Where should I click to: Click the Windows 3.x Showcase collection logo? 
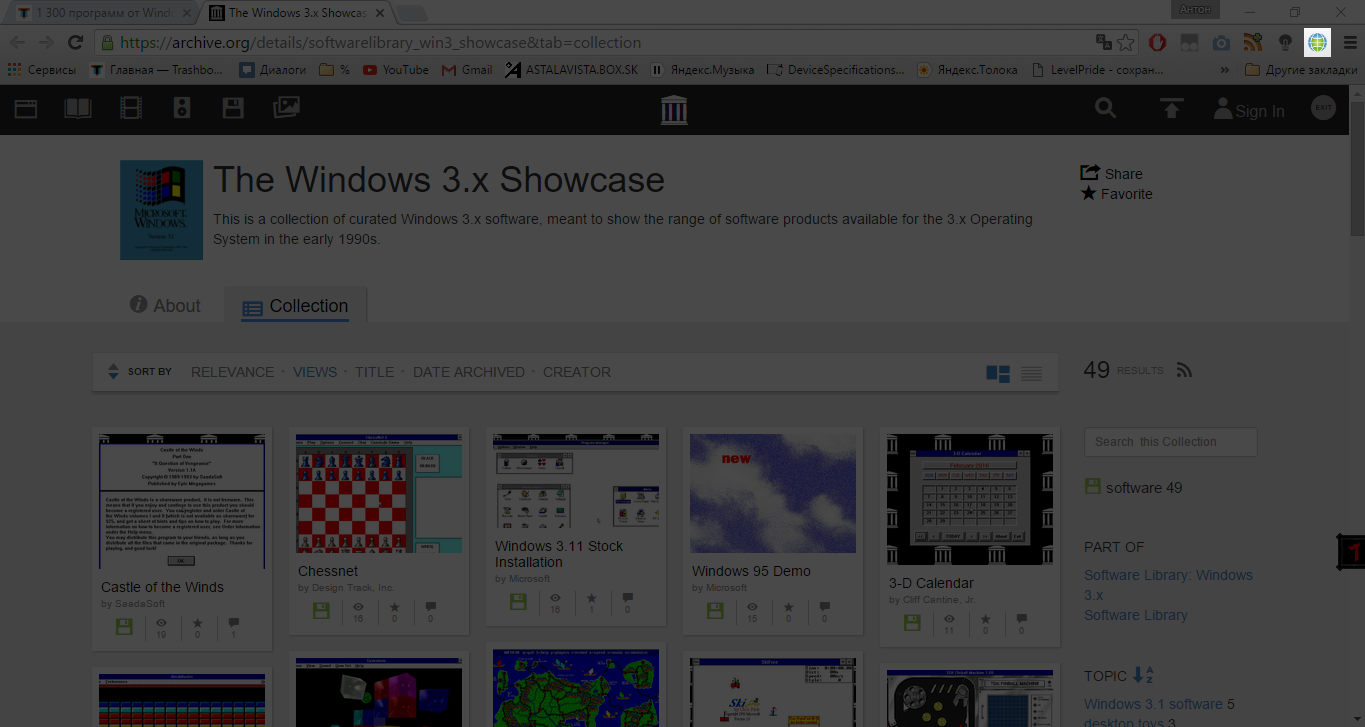(161, 210)
